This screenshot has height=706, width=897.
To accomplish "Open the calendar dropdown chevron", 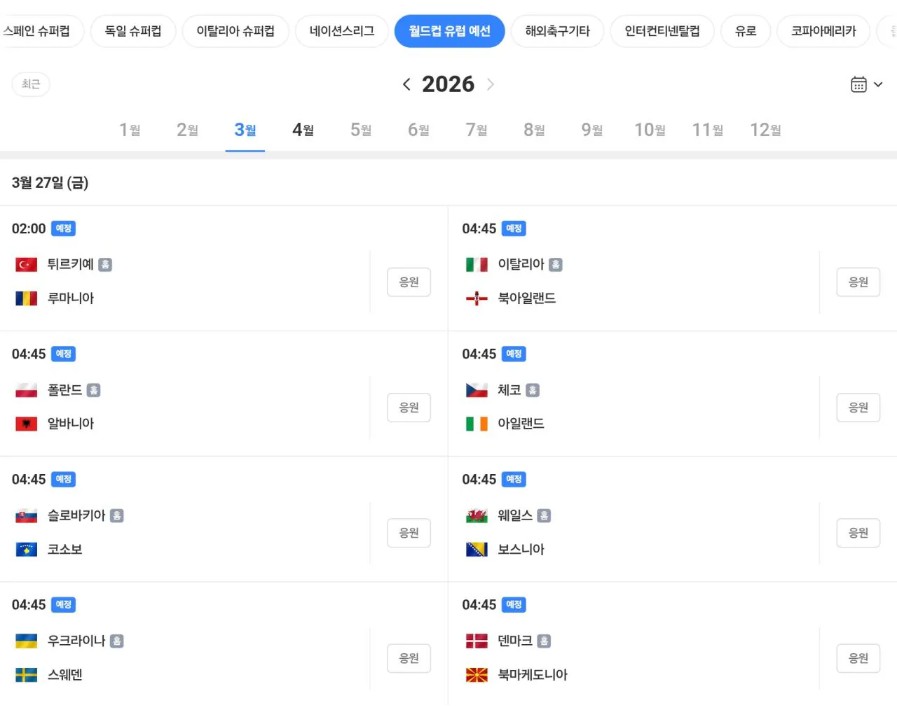I will click(877, 84).
